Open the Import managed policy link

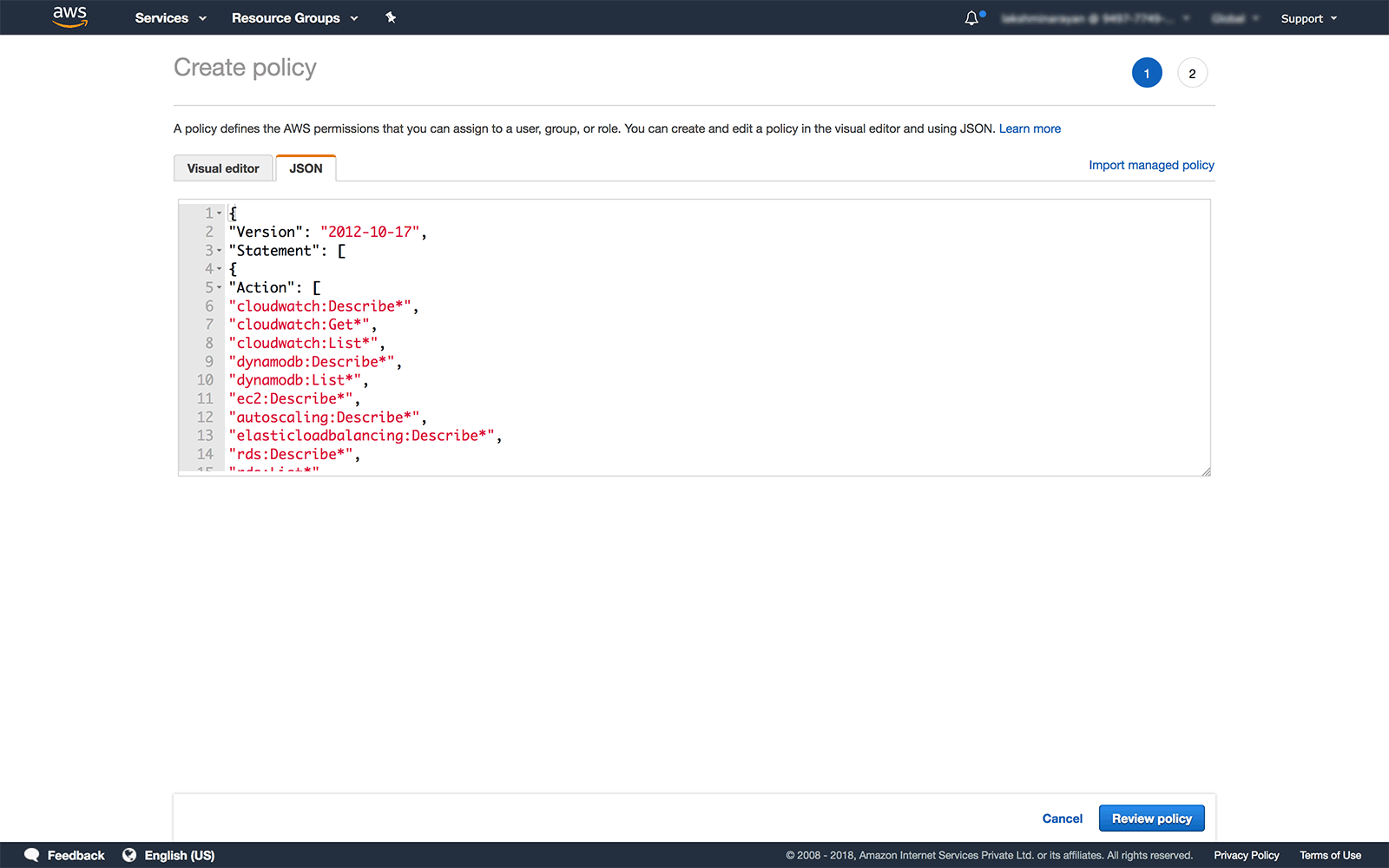click(x=1151, y=165)
